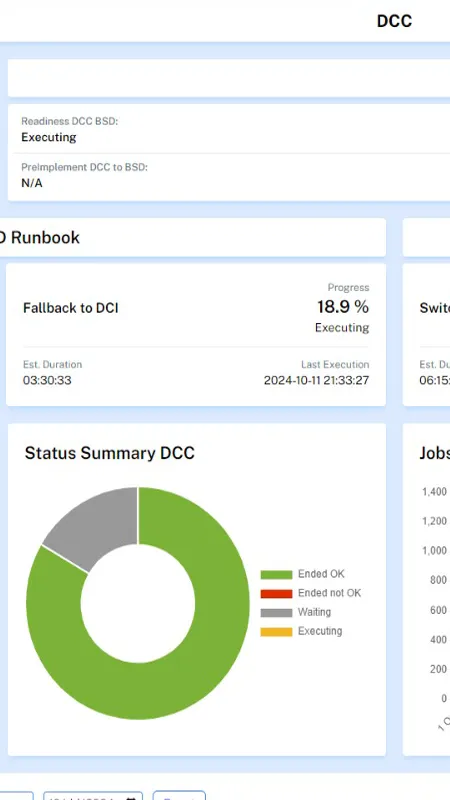
Task: Toggle the Executing legend label
Action: click(x=320, y=631)
